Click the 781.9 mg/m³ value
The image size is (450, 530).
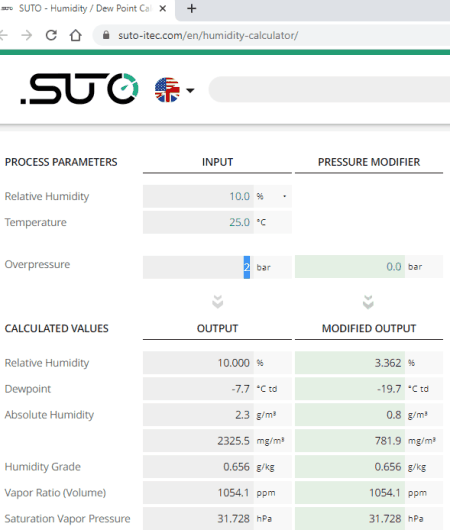(x=350, y=441)
